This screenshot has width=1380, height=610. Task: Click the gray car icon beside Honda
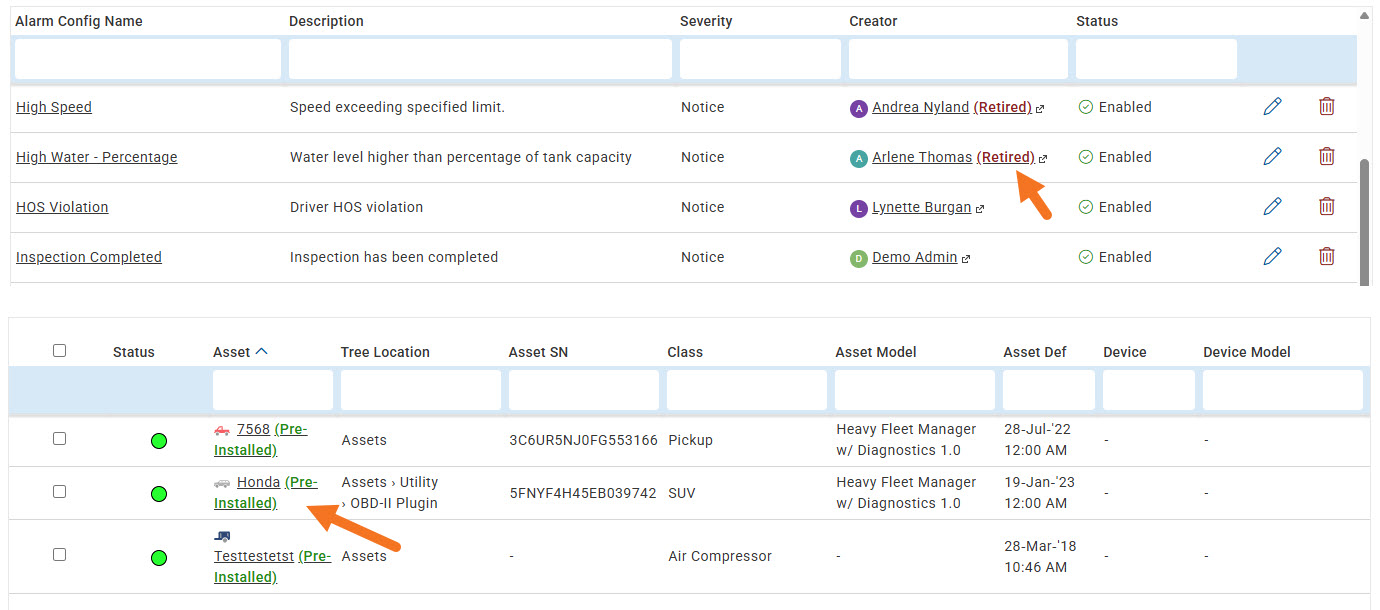point(222,483)
